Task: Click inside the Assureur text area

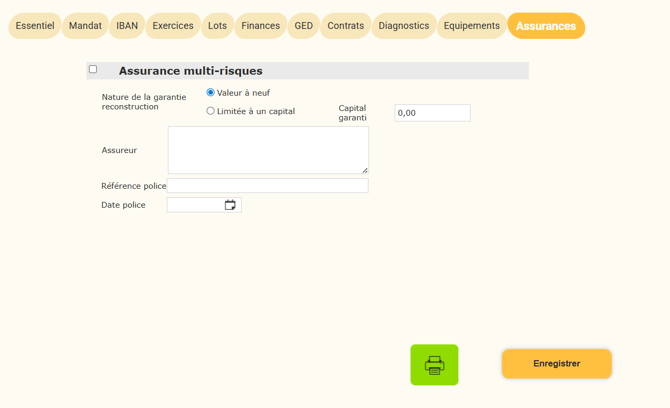Action: [x=268, y=150]
